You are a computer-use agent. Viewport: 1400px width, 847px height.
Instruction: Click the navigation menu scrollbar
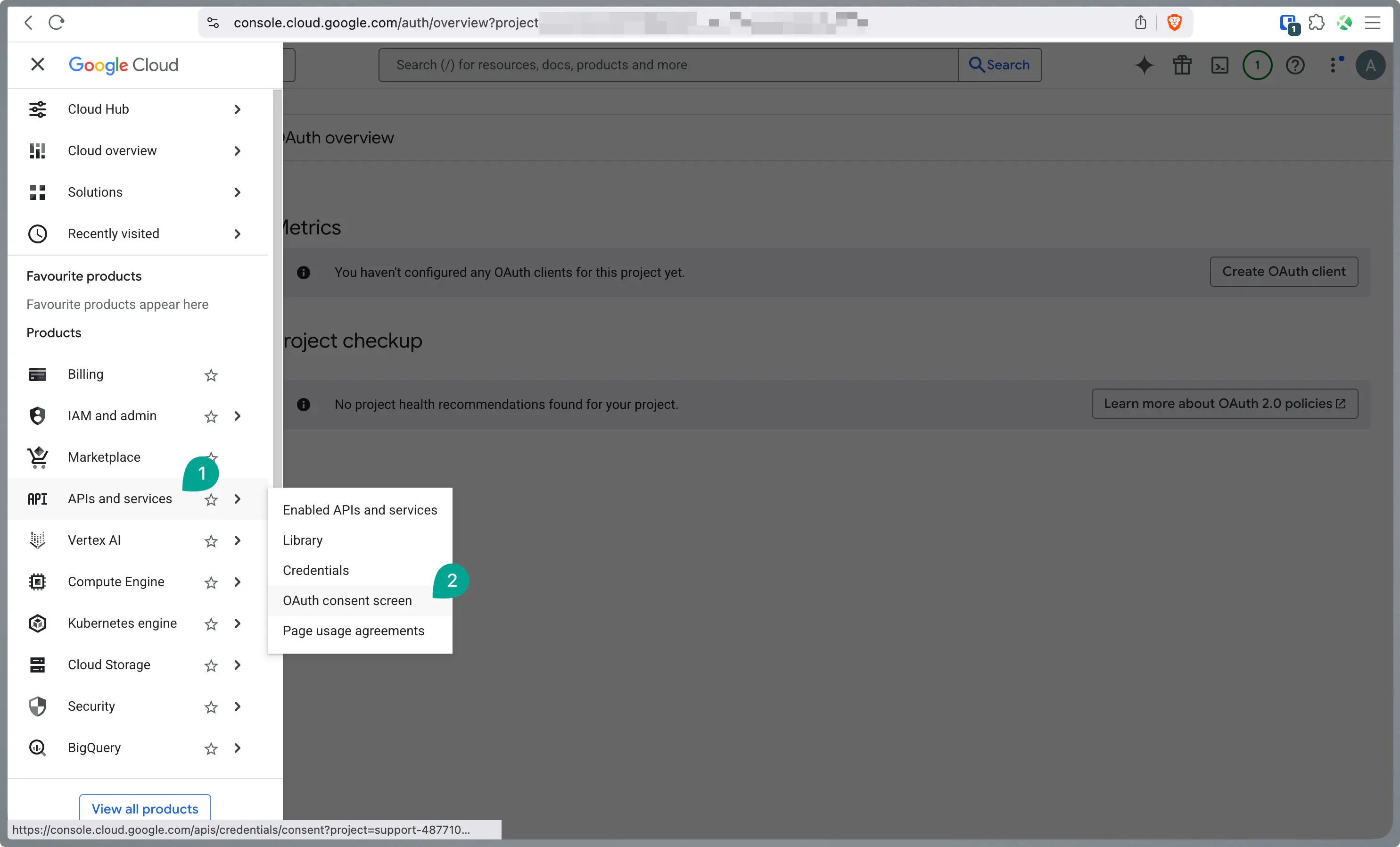tap(277, 284)
